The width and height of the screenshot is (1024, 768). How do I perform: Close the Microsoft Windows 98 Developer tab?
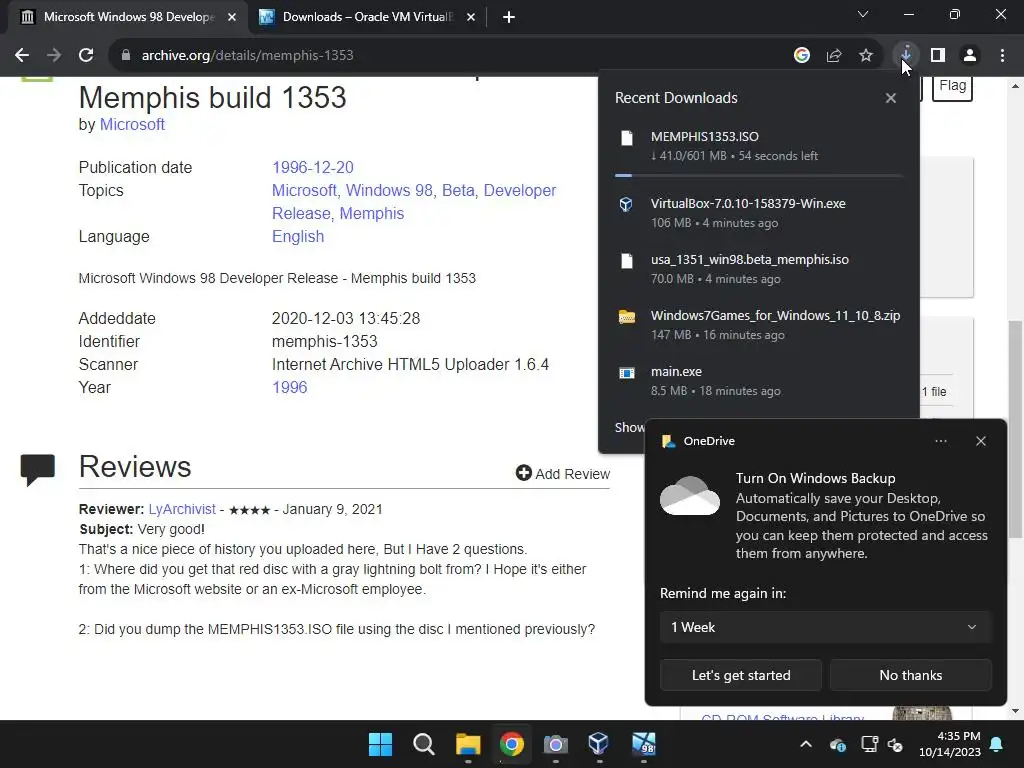[232, 17]
